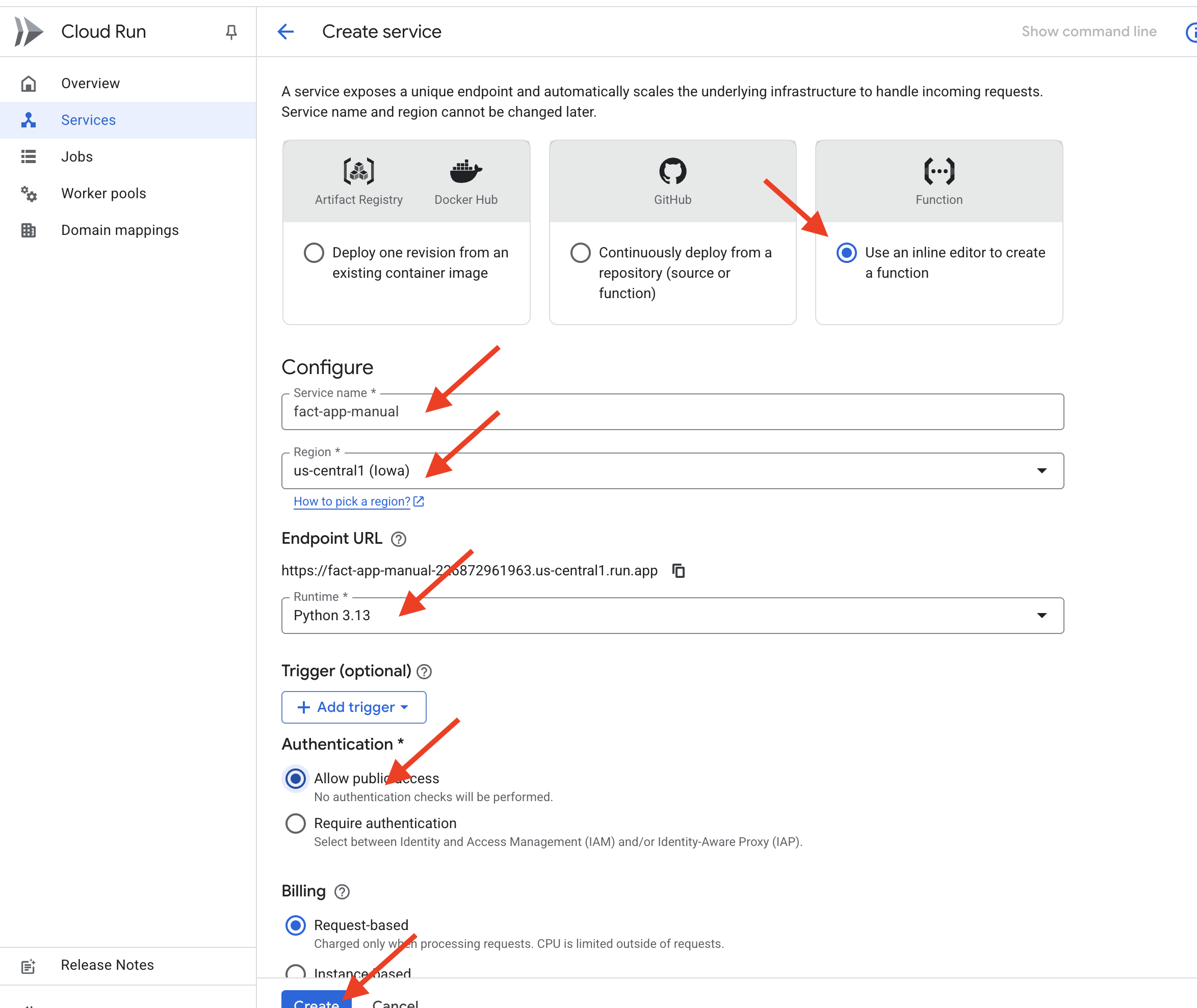
Task: Click Show command line
Action: [1088, 32]
